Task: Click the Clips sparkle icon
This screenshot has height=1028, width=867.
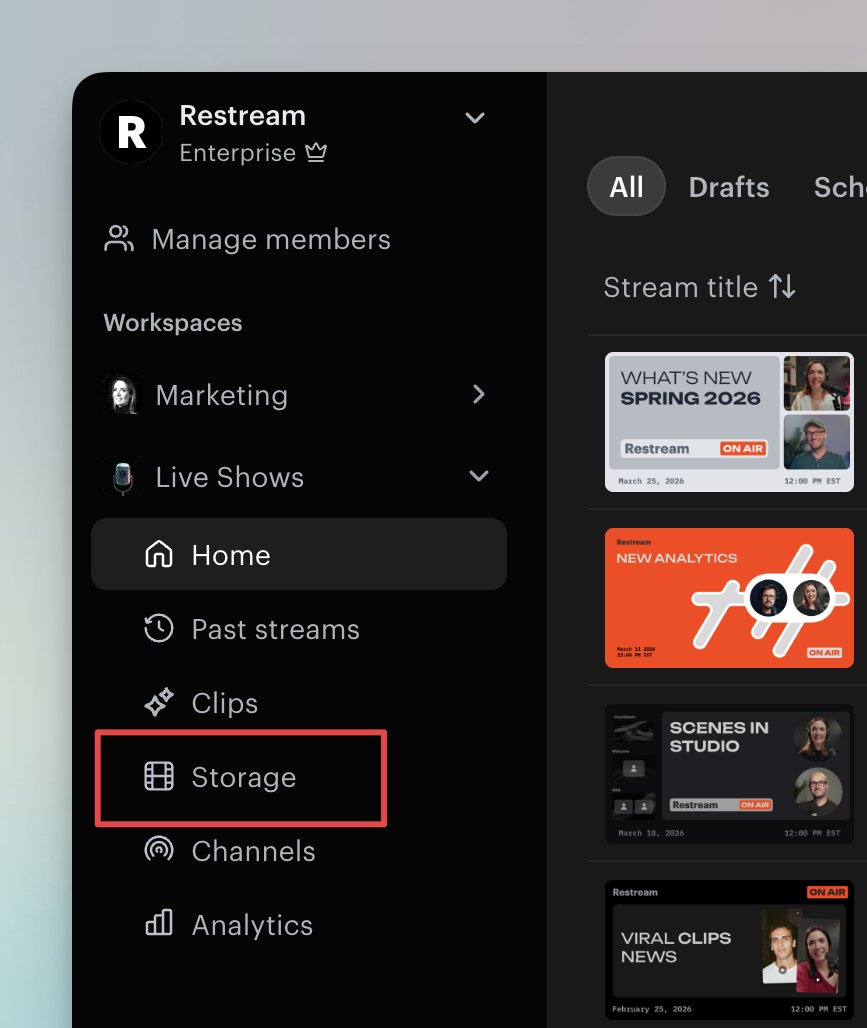Action: (x=159, y=702)
